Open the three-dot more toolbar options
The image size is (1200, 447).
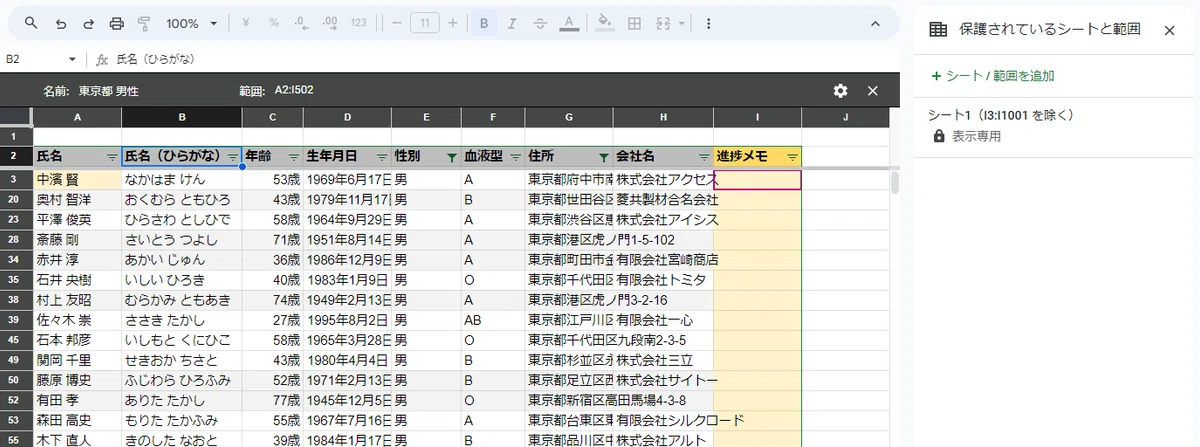pos(709,23)
